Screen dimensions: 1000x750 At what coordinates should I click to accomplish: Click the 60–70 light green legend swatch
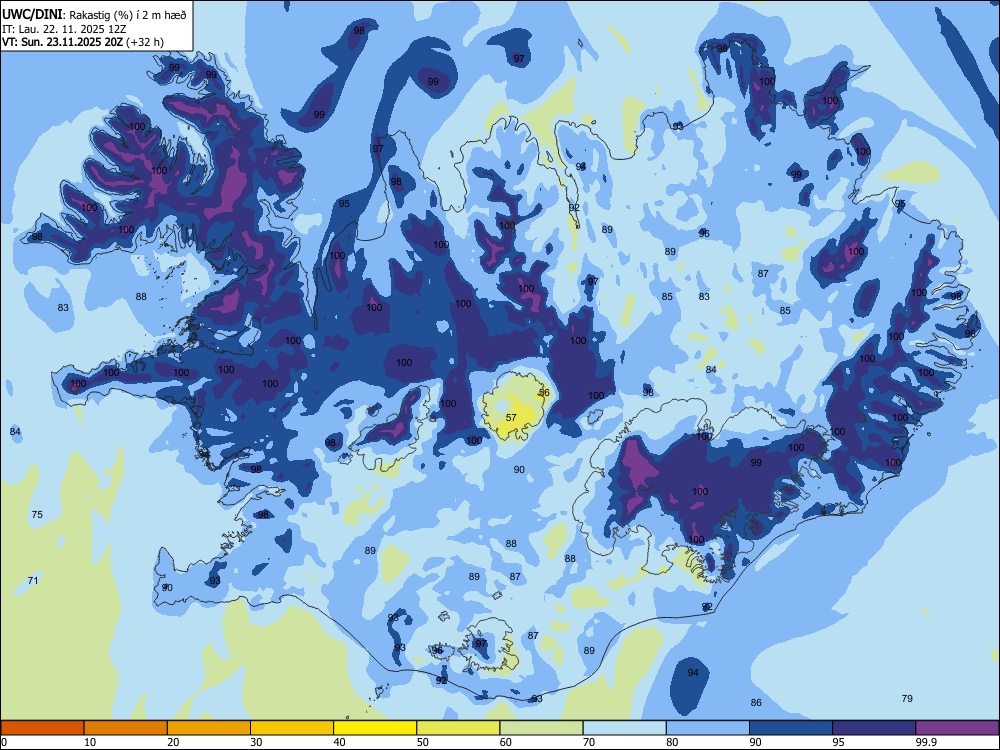(541, 728)
